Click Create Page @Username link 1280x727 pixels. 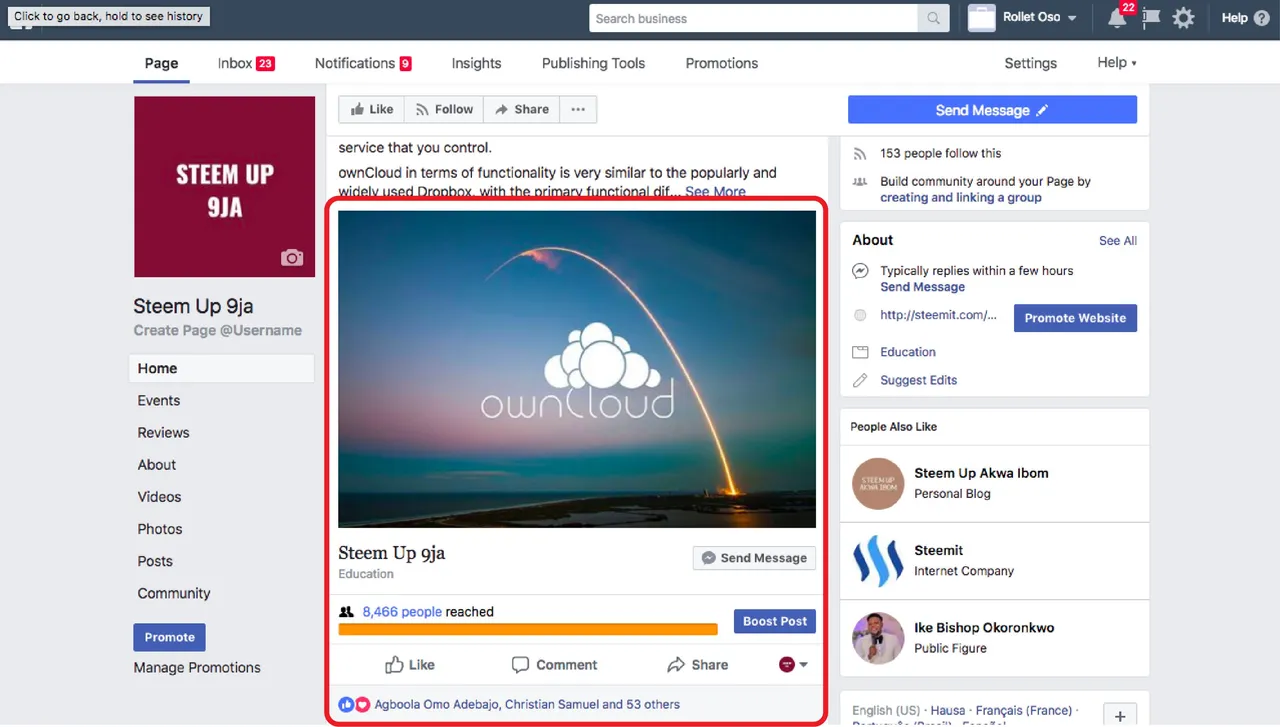(x=218, y=330)
